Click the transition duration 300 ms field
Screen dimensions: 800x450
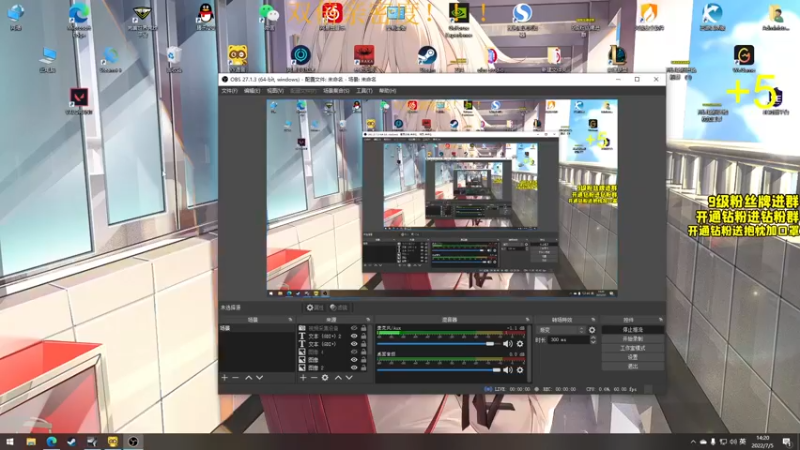click(568, 340)
